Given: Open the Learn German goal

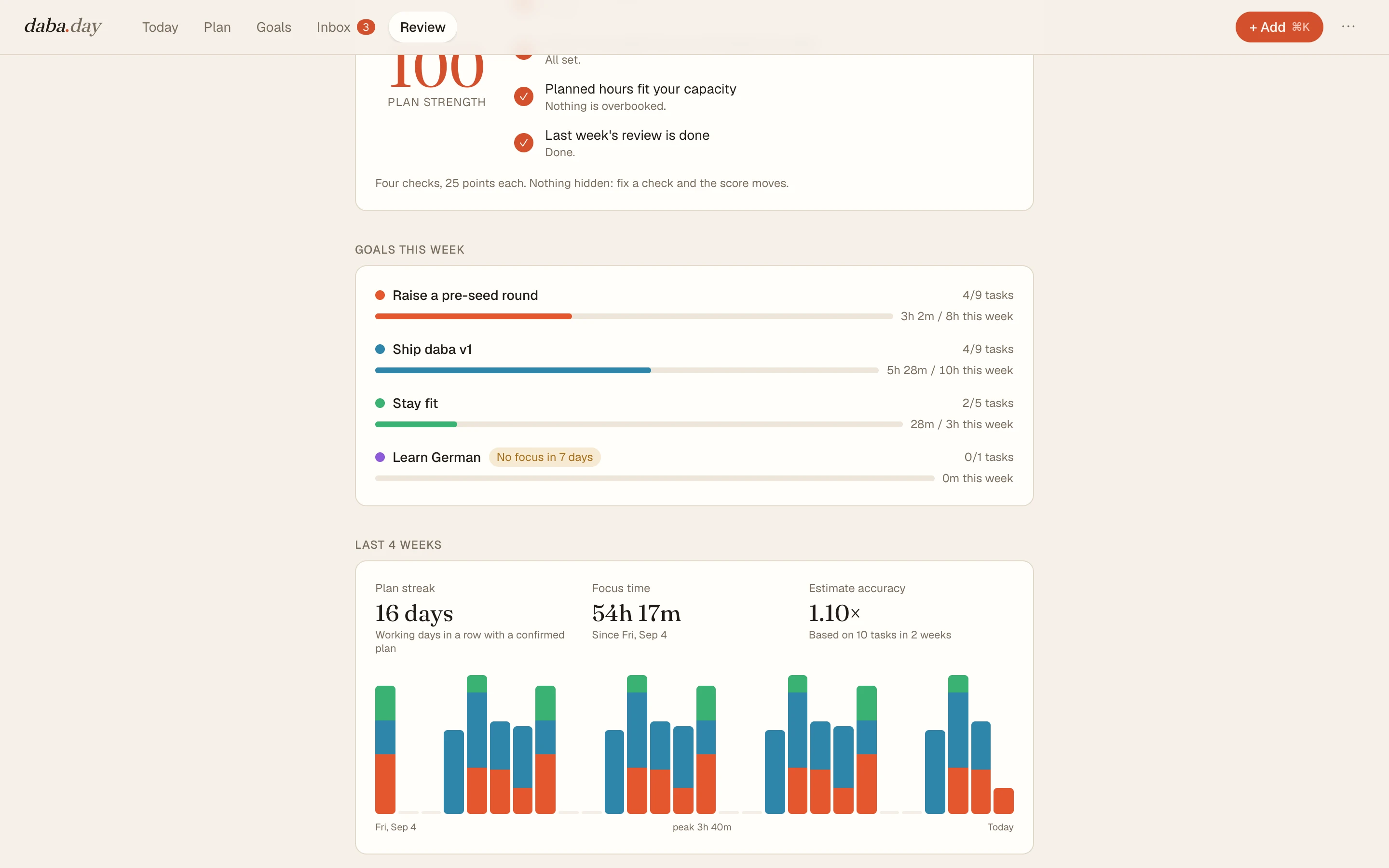Looking at the screenshot, I should pos(436,457).
